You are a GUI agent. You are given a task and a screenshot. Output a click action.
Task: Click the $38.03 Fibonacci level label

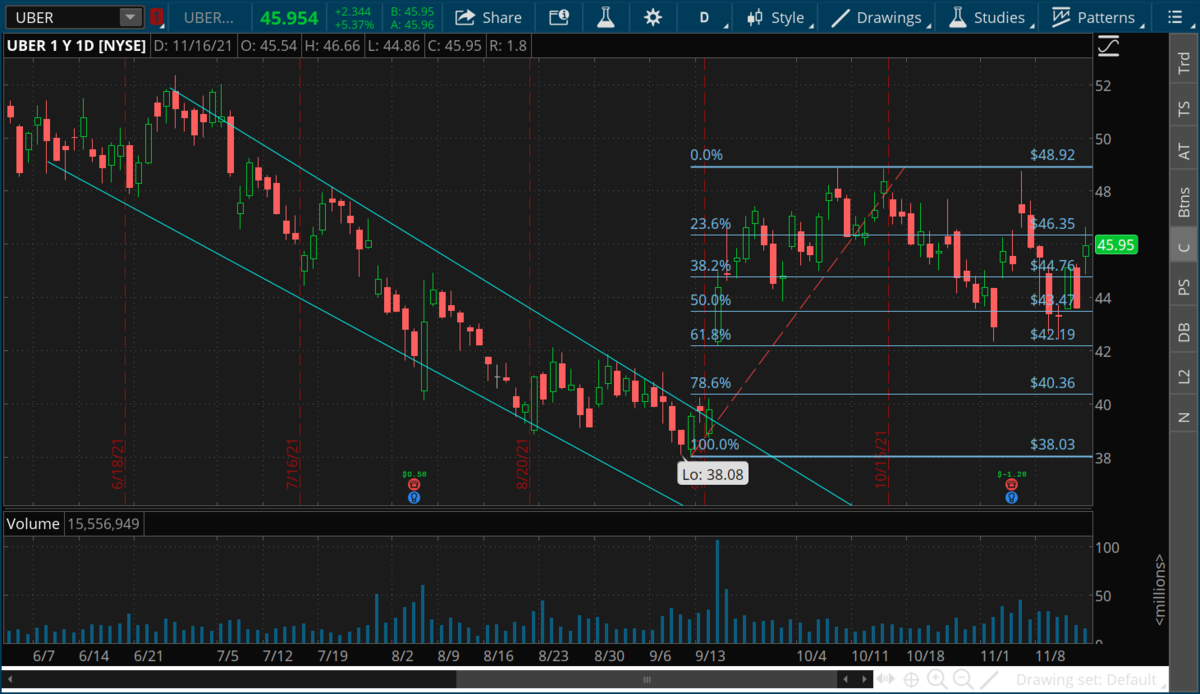[x=1052, y=445]
